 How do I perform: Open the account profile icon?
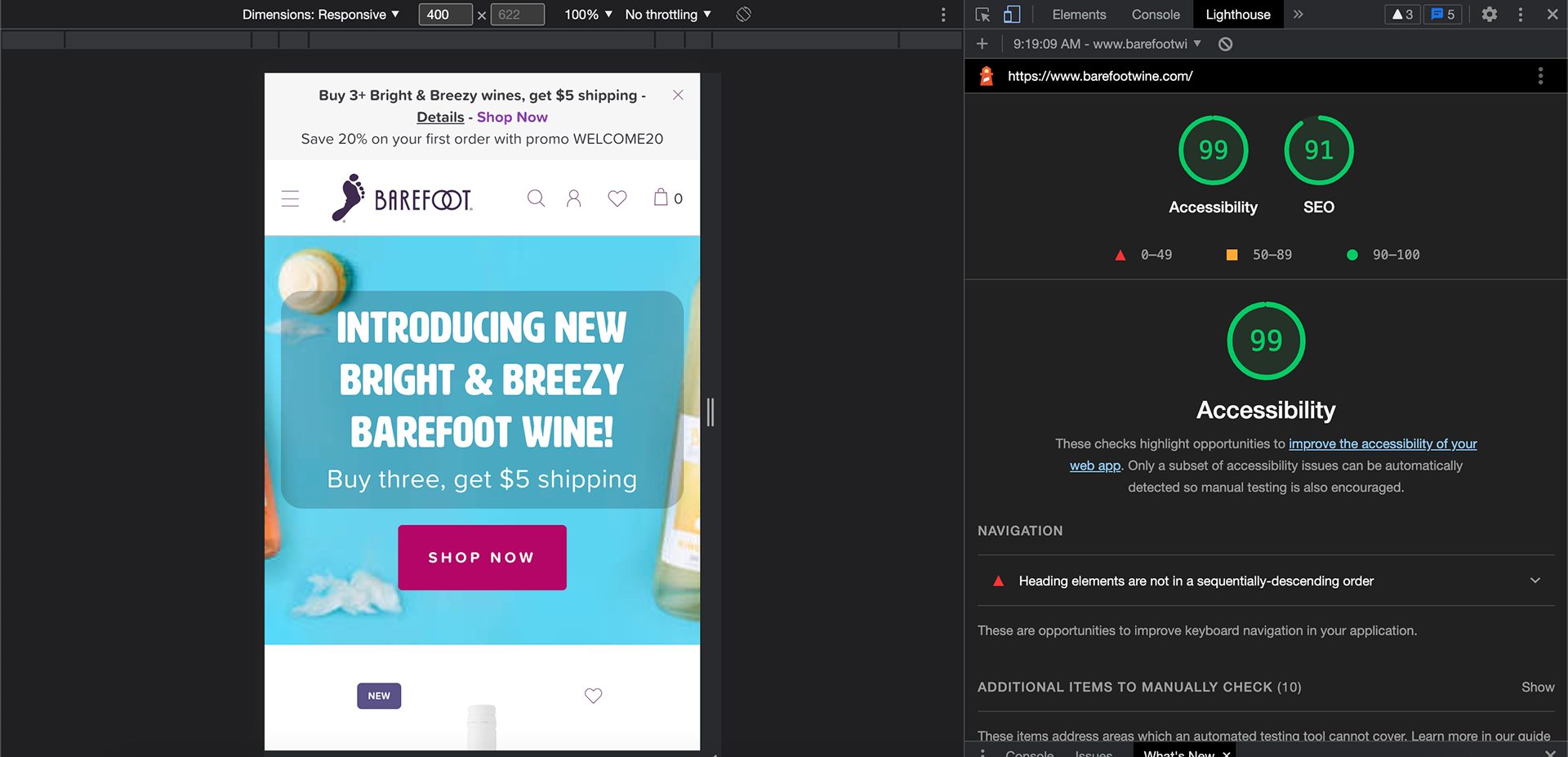(x=574, y=198)
